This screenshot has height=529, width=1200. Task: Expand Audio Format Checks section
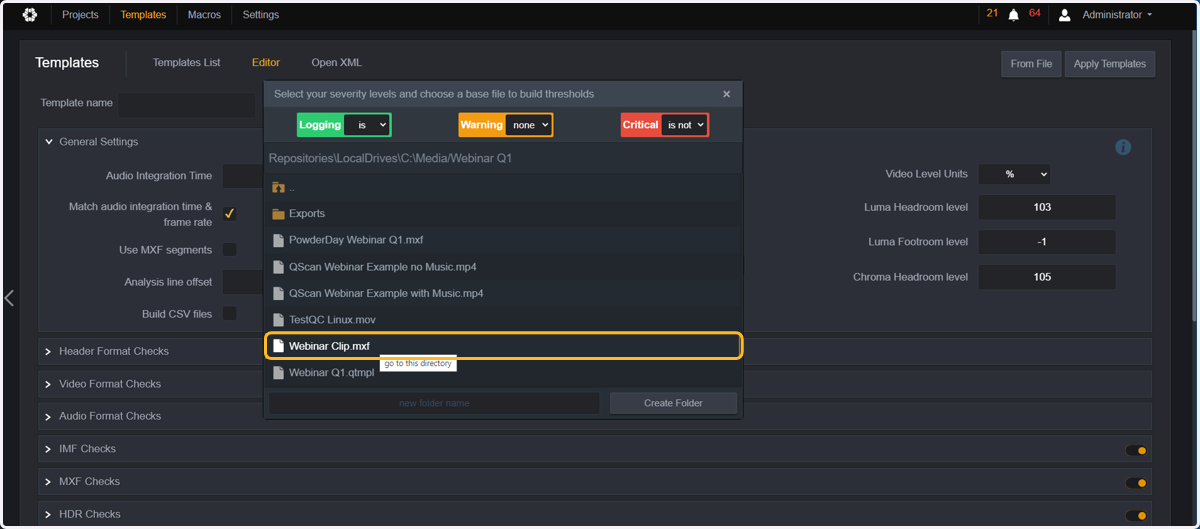pyautogui.click(x=49, y=416)
